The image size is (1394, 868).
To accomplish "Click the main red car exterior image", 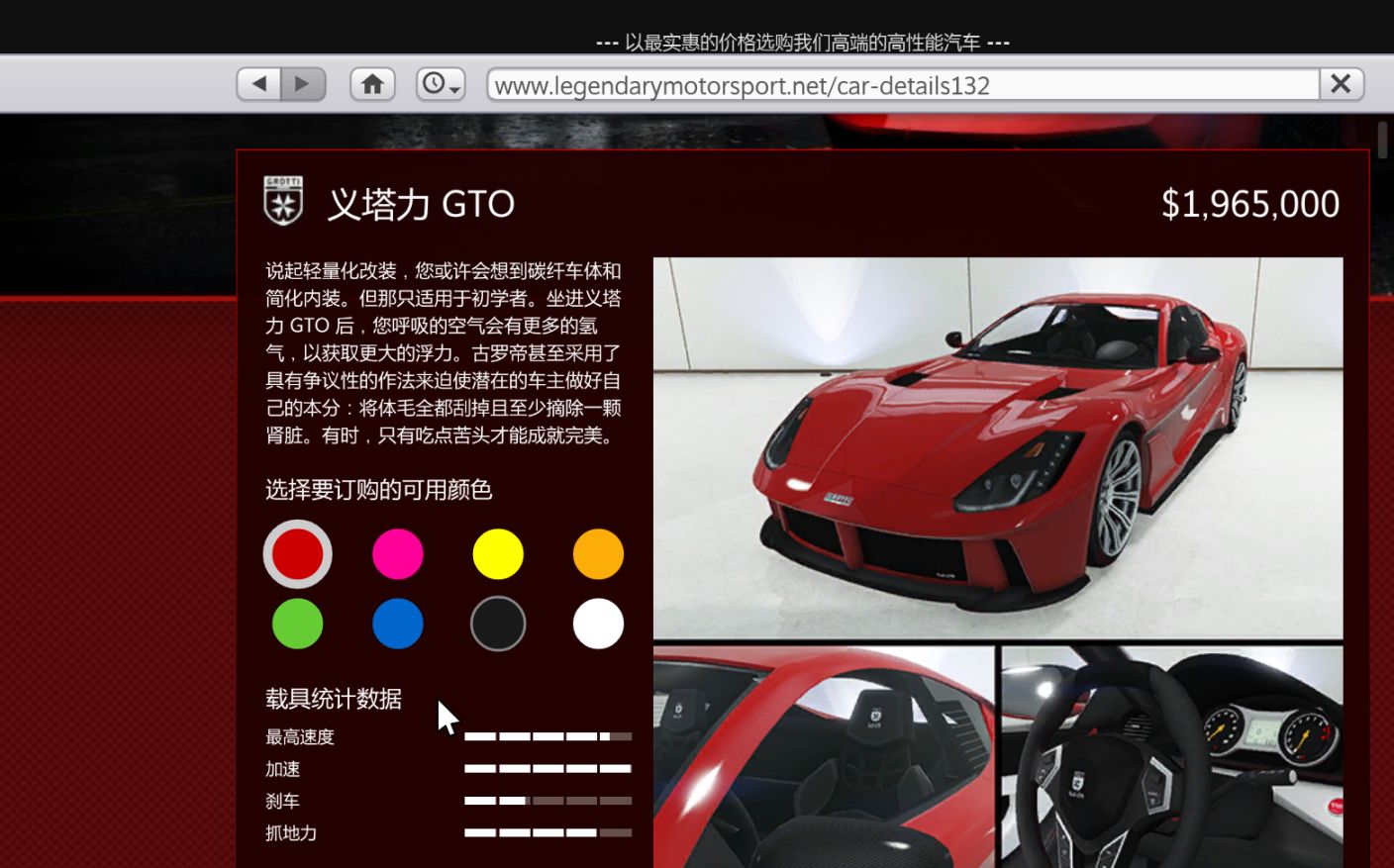I will 998,448.
